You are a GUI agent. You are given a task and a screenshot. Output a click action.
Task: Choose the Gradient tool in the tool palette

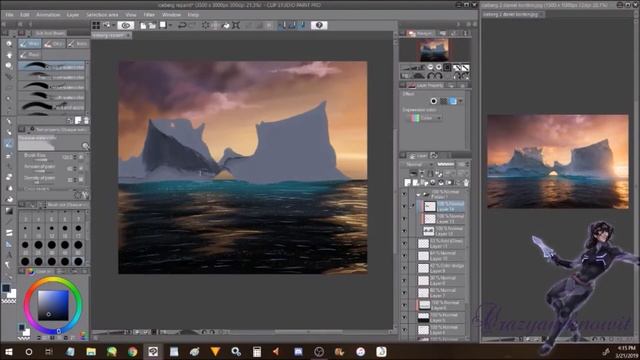9,211
